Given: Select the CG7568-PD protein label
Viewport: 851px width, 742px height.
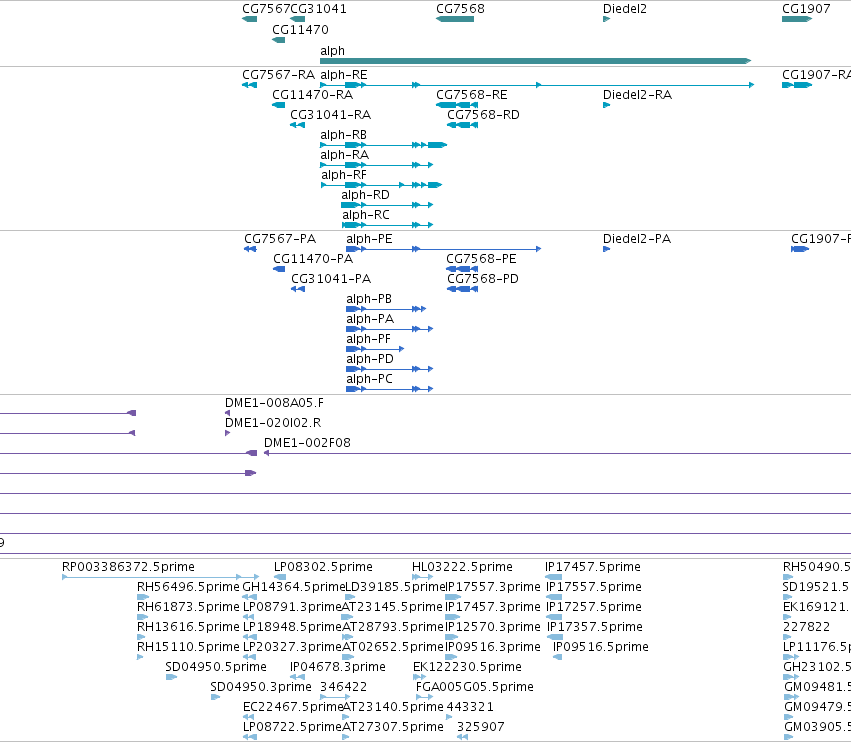Looking at the screenshot, I should 483,278.
